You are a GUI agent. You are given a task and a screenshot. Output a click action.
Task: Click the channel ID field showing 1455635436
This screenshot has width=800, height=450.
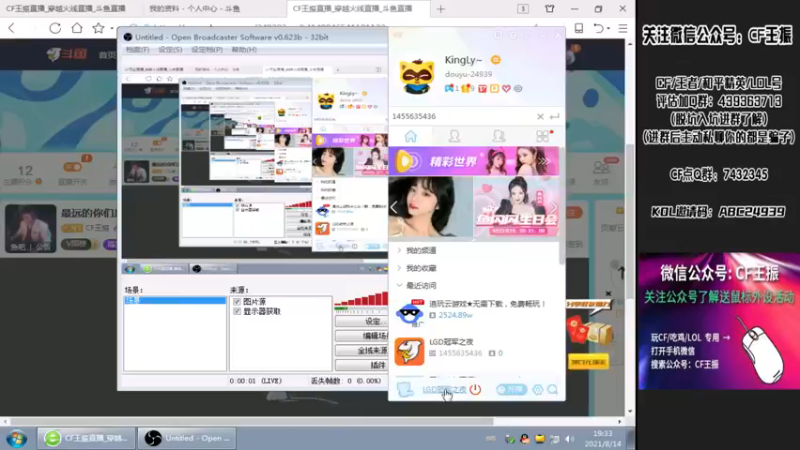[x=462, y=116]
